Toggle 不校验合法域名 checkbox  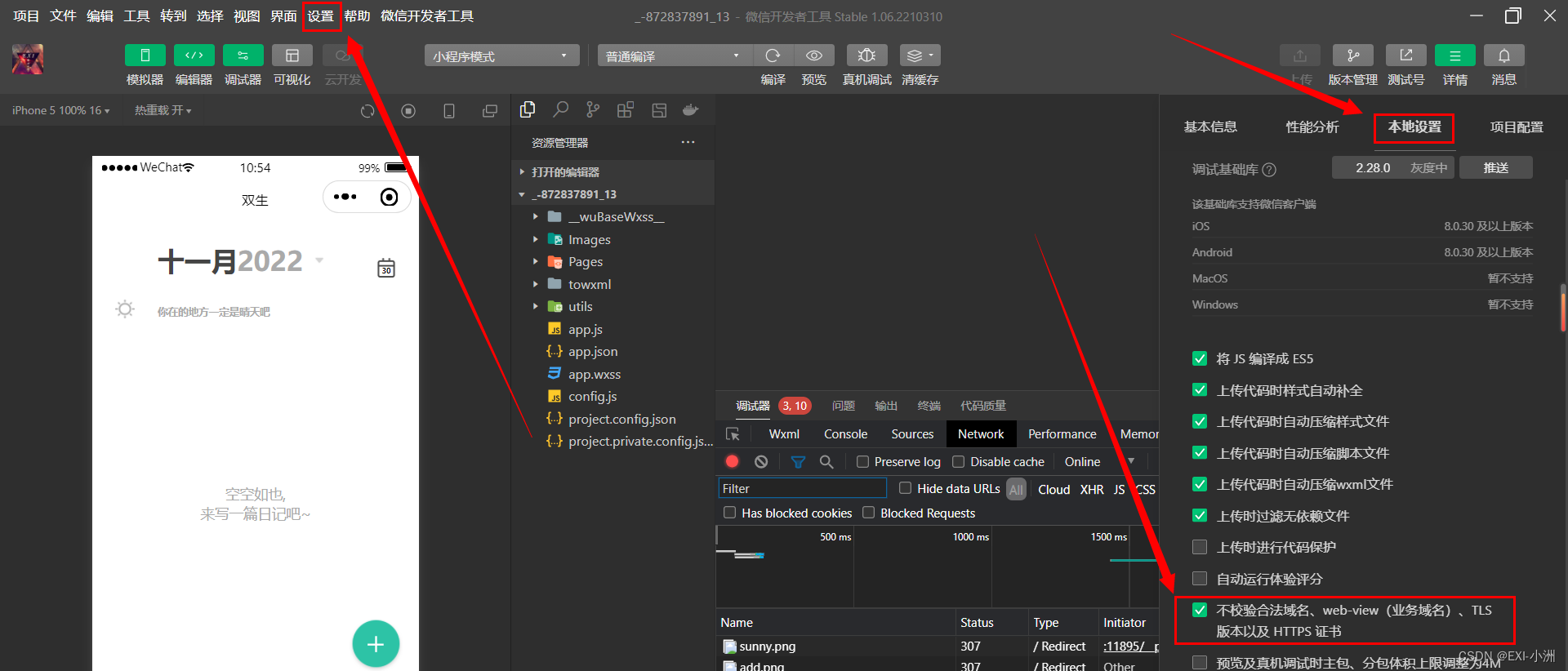(x=1200, y=610)
